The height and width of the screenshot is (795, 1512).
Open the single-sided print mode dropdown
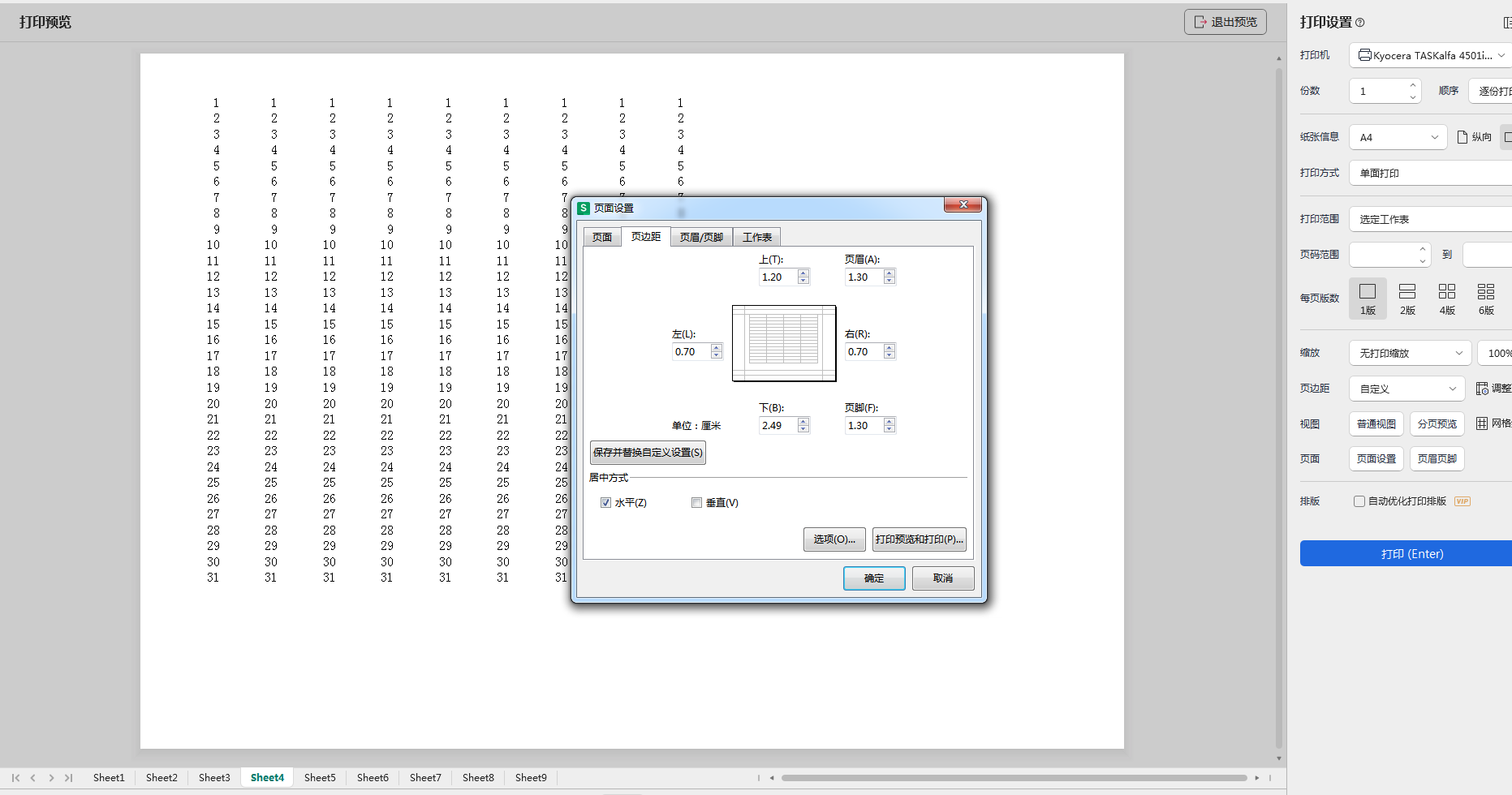1430,173
